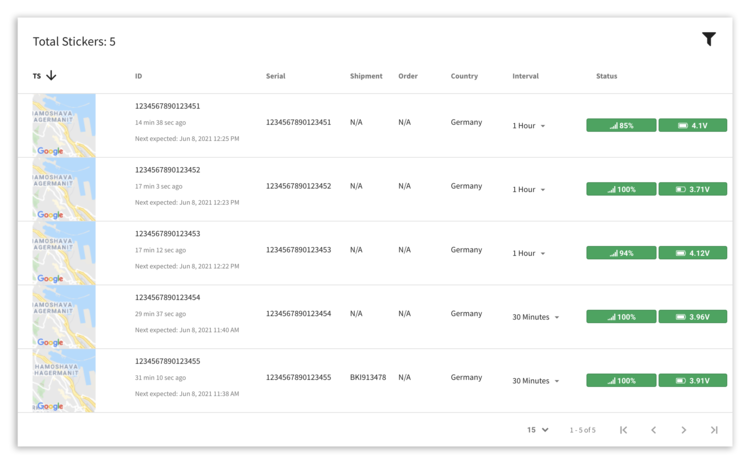Click the 85% signal status badge

[x=621, y=125]
